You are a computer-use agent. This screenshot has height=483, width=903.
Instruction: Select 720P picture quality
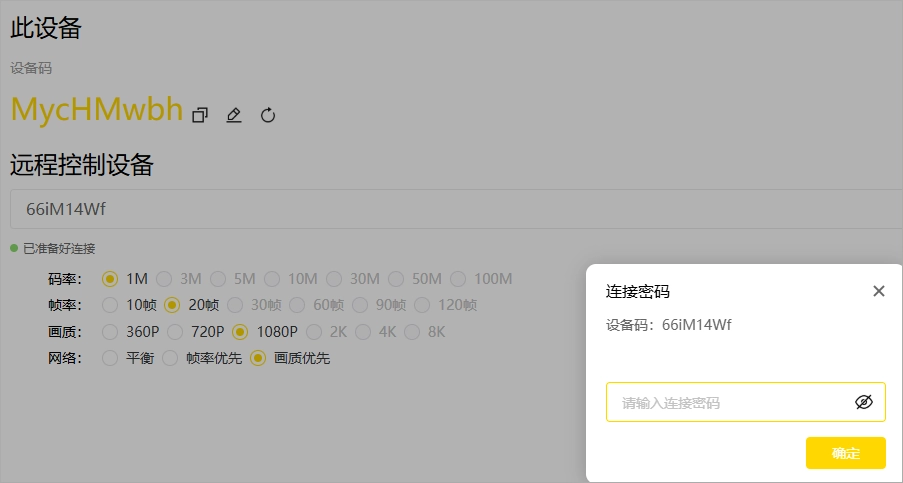pos(175,331)
